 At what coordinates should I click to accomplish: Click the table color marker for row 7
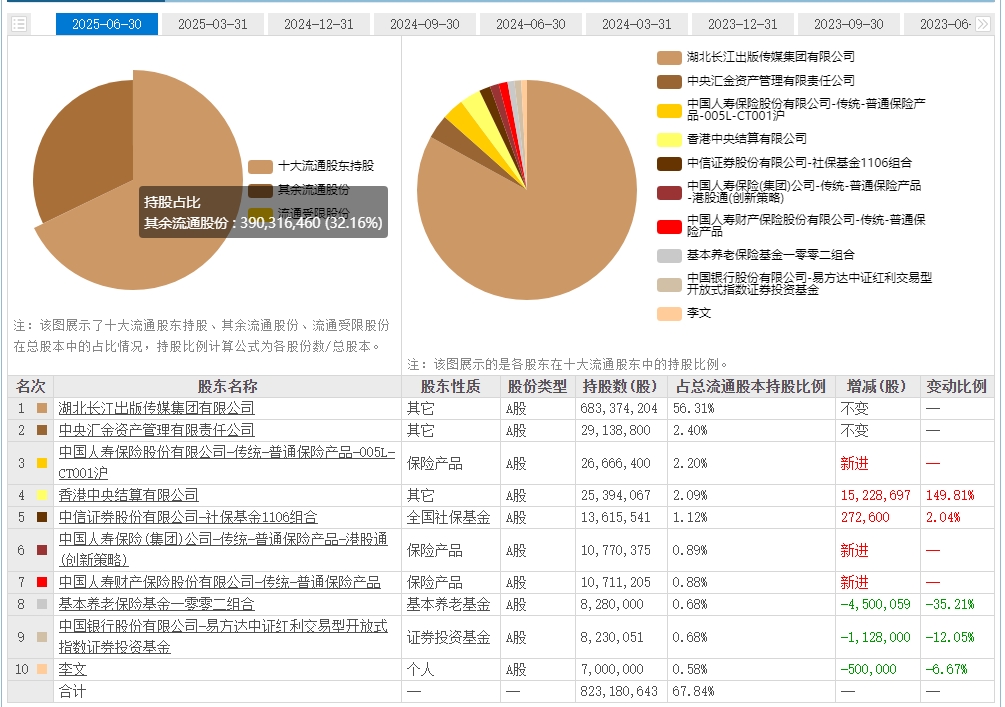(42, 583)
